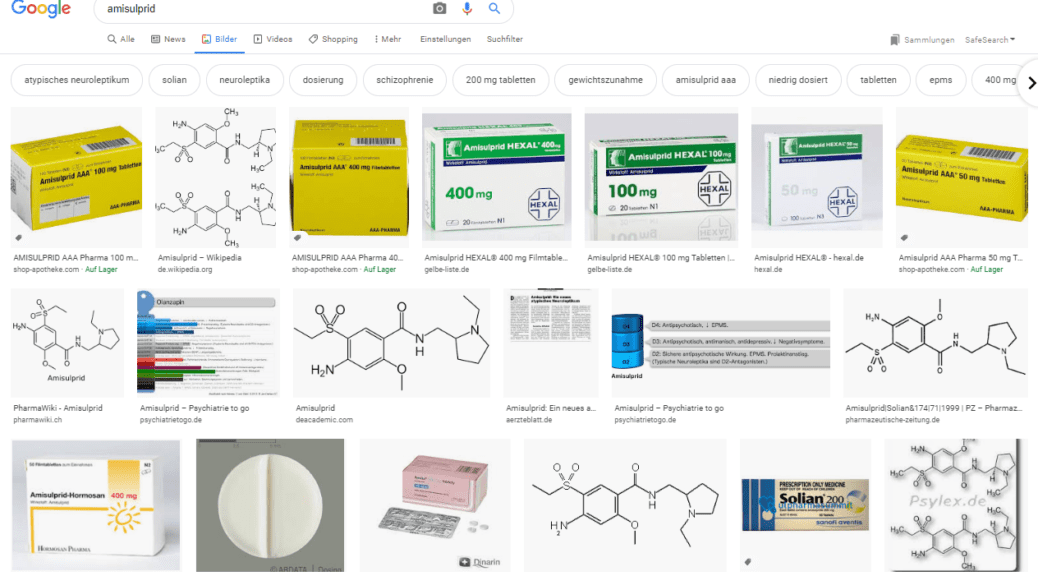Open the PharmaWiki molecule image
Viewport: 1038px width, 576px height.
pos(68,343)
